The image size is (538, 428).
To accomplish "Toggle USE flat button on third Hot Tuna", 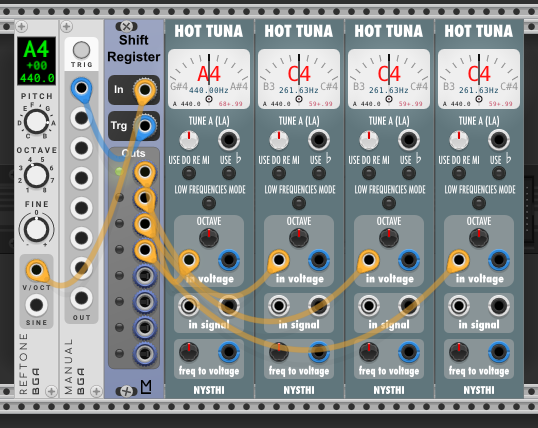I will click(x=409, y=173).
